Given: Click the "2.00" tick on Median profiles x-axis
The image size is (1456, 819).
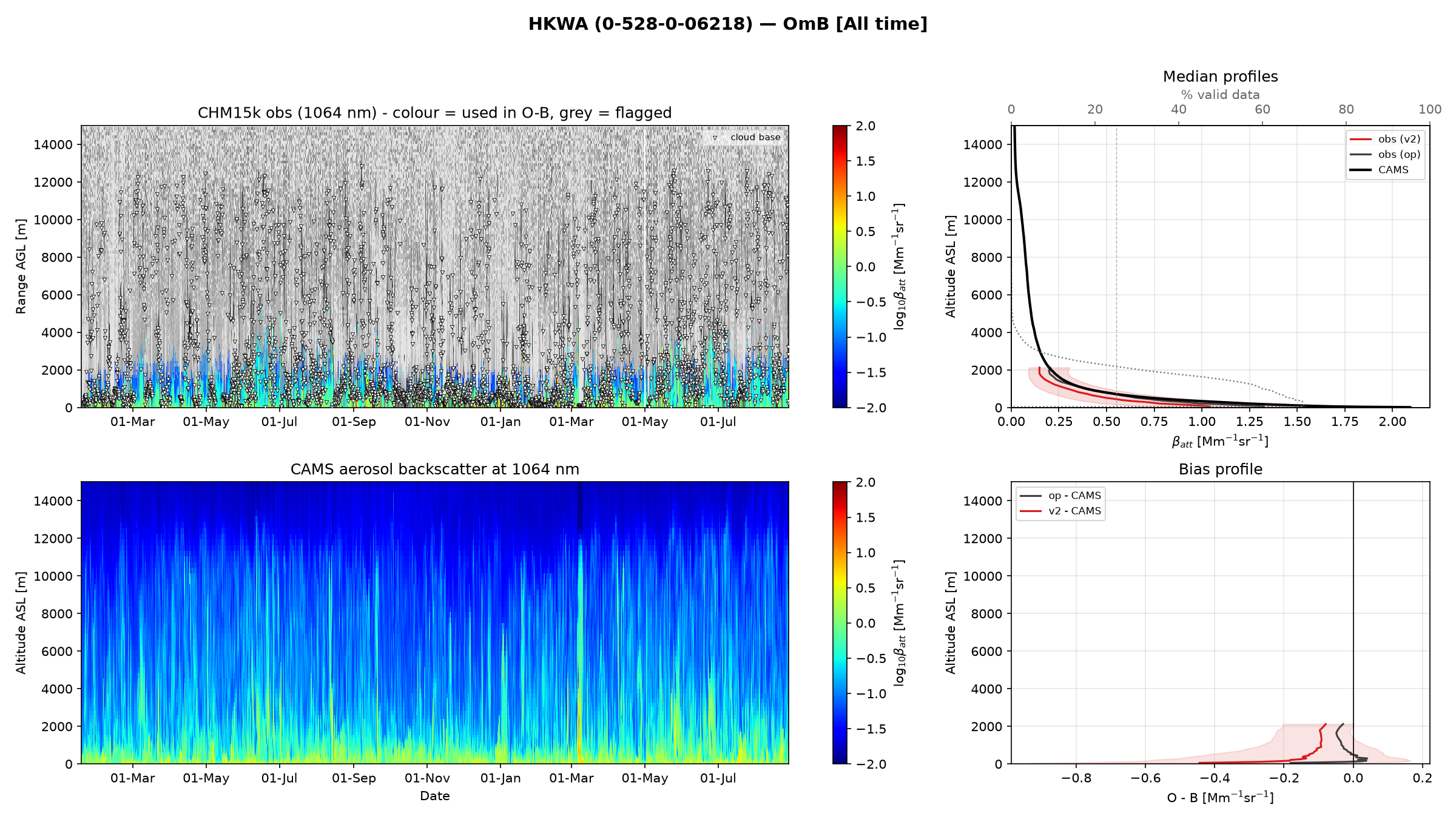Looking at the screenshot, I should tap(1392, 422).
